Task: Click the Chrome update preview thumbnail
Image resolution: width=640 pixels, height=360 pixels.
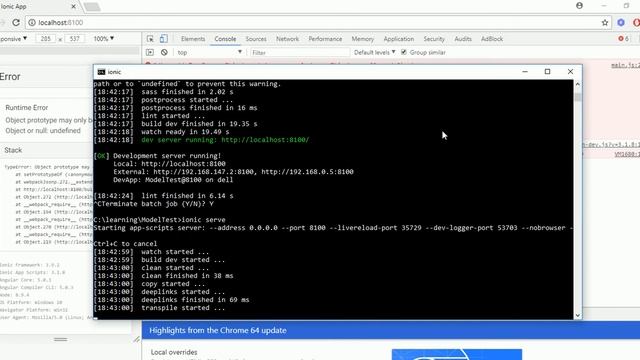Action: click(457, 354)
